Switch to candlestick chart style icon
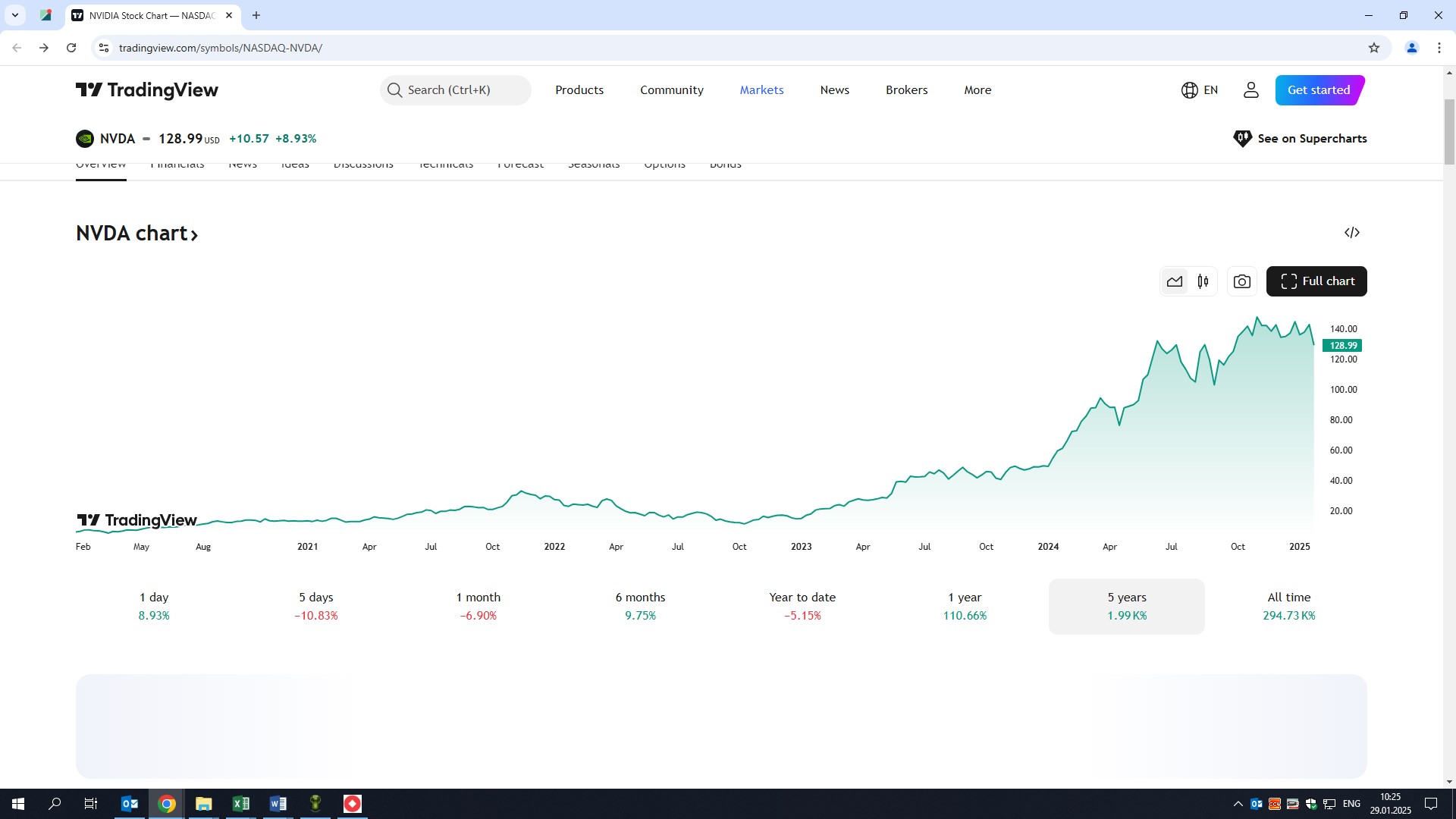This screenshot has width=1456, height=819. coord(1203,281)
